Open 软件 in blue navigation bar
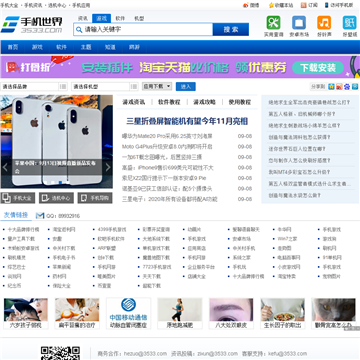The image size is (360, 360). (61, 47)
